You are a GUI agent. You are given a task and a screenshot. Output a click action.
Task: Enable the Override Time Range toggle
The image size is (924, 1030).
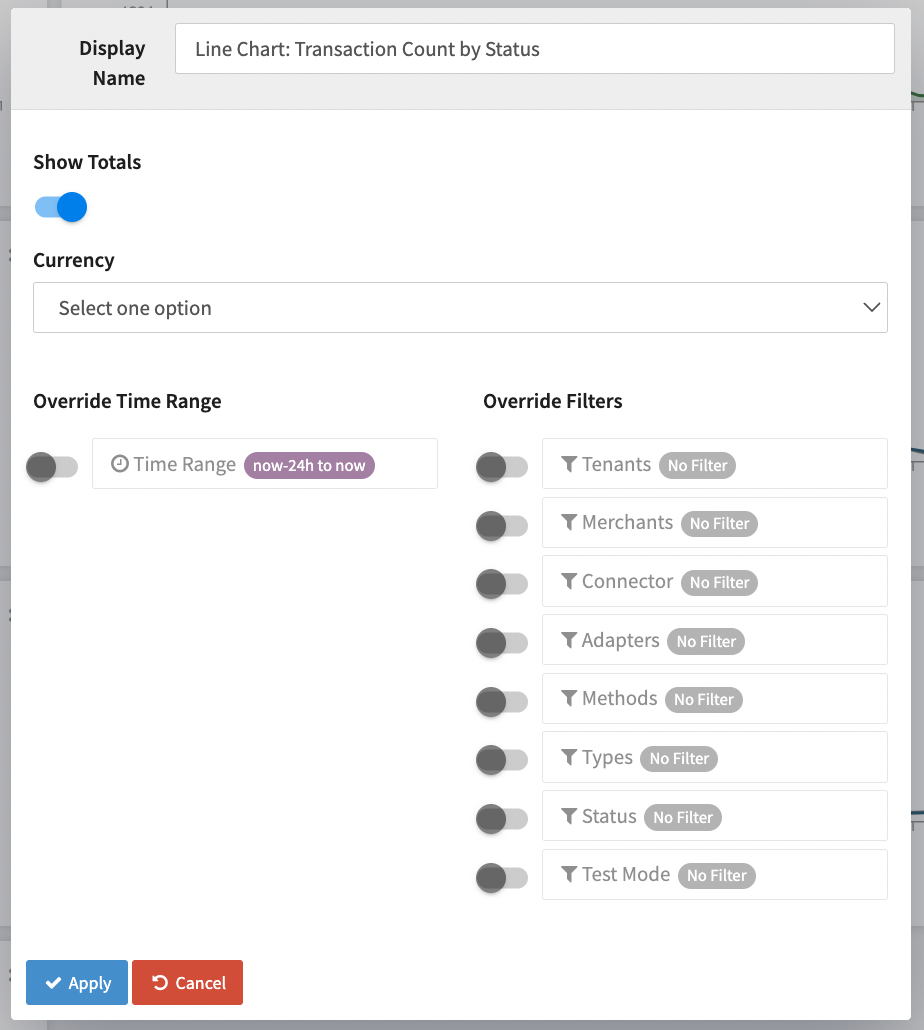pyautogui.click(x=52, y=466)
